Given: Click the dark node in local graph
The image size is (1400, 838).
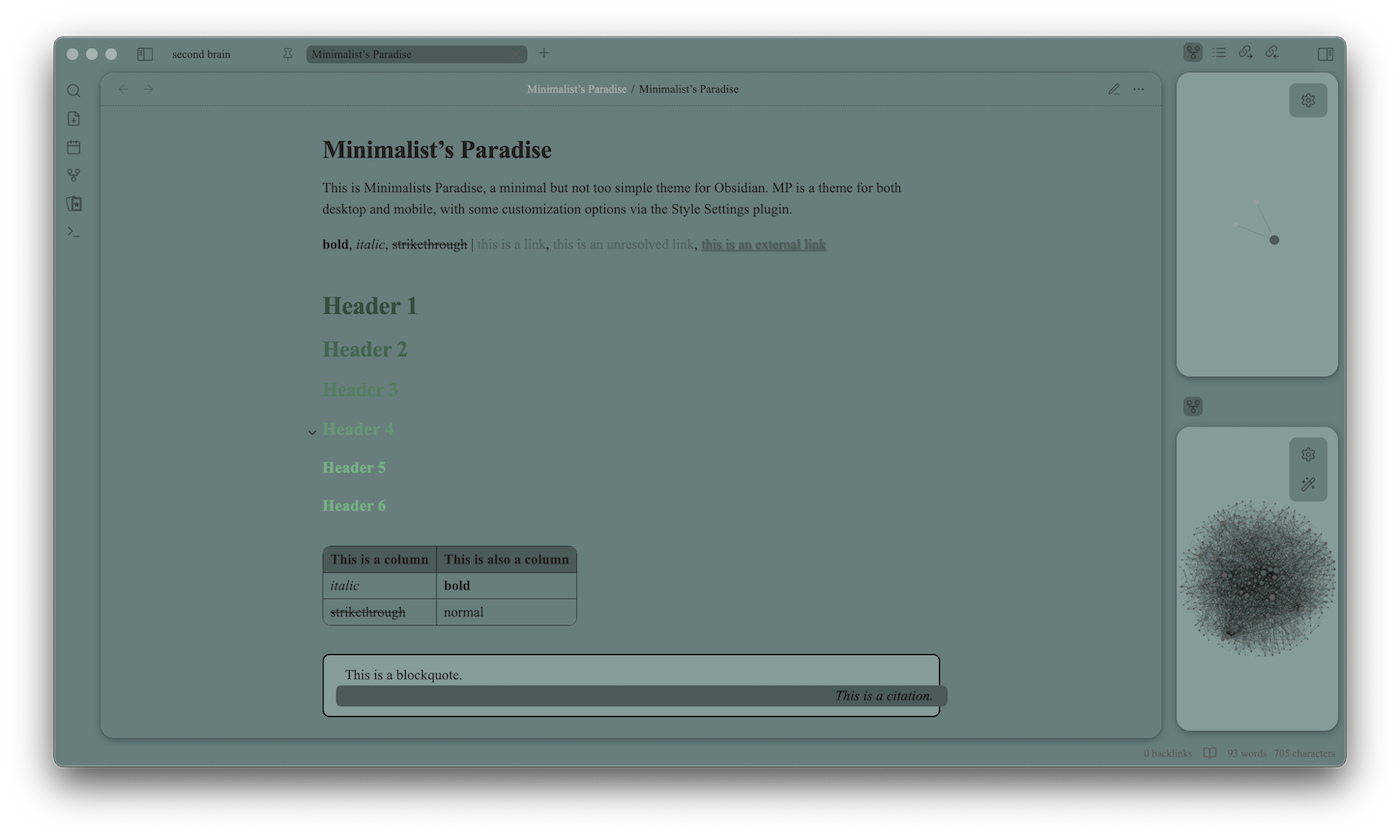Looking at the screenshot, I should click(1274, 240).
